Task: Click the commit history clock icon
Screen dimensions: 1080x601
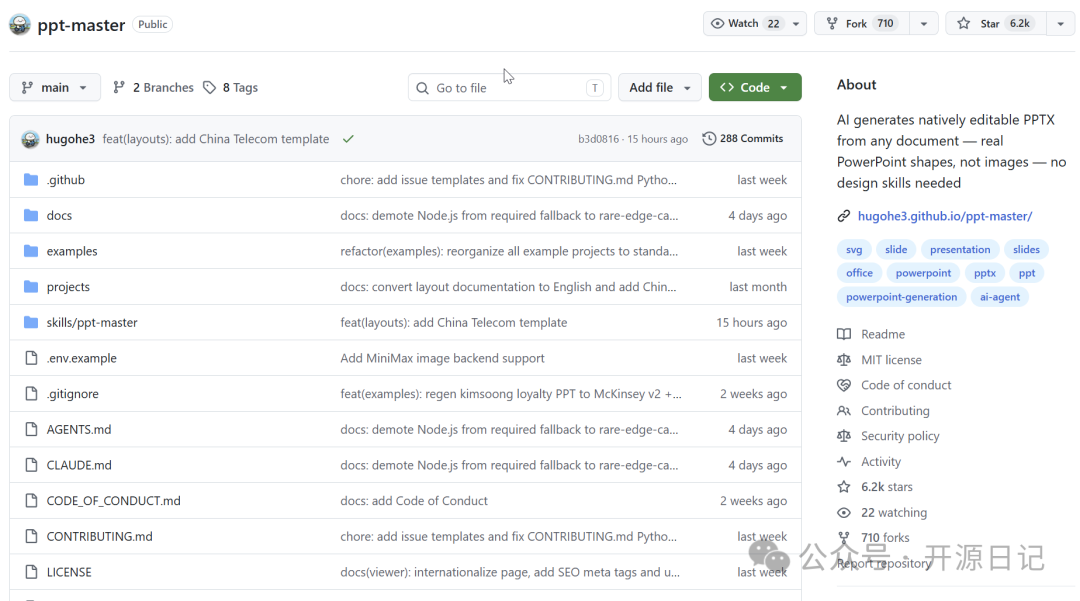Action: point(709,139)
